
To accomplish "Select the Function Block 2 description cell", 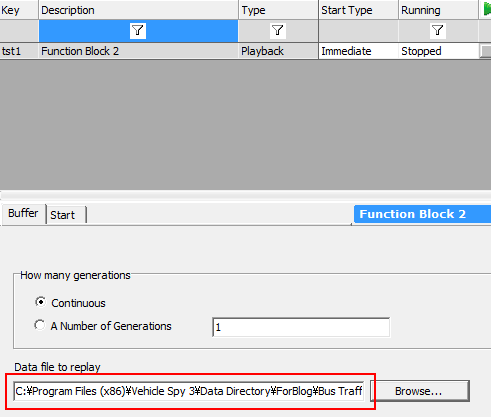I will (x=138, y=51).
